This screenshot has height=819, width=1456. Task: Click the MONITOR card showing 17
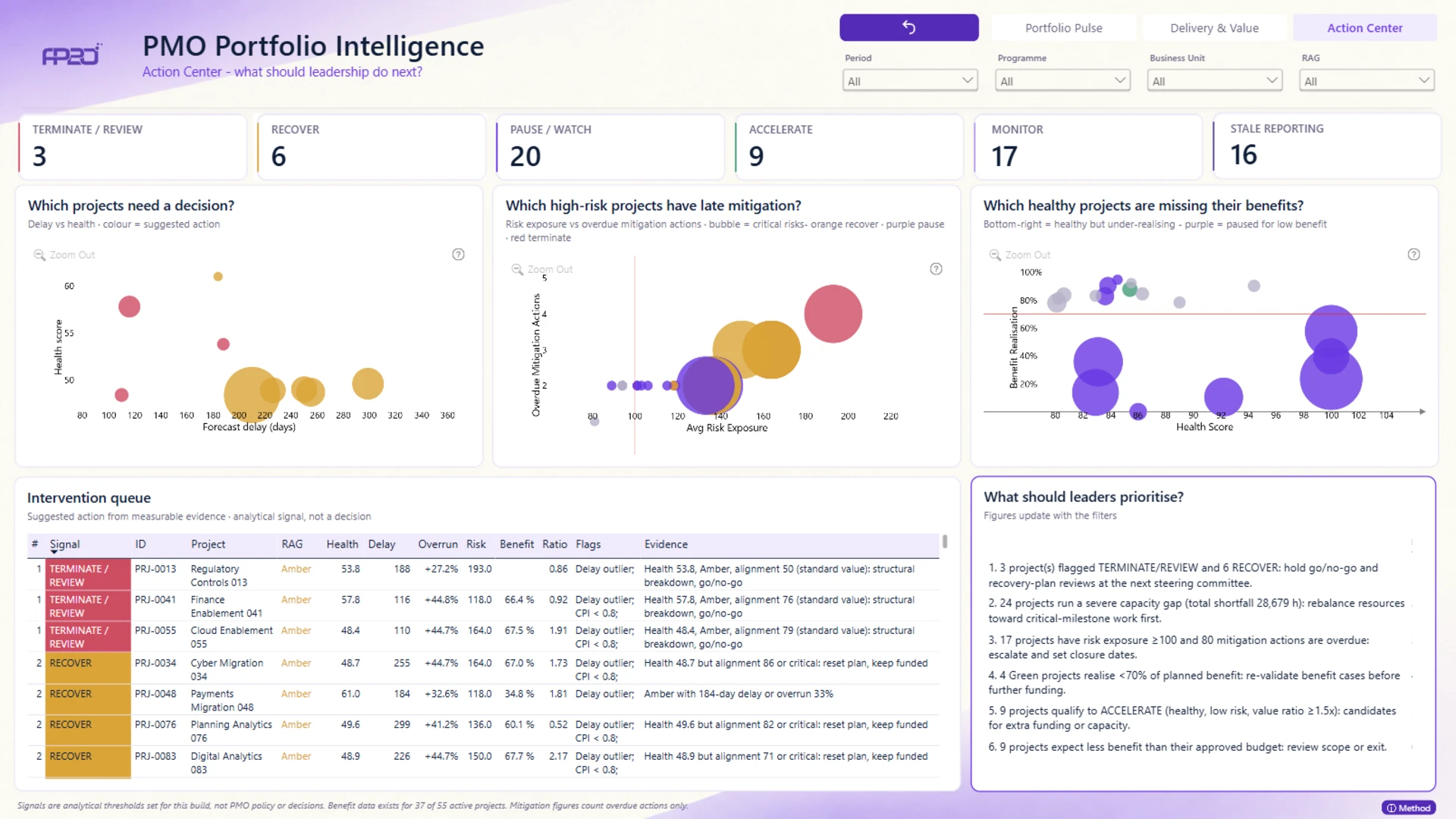tap(1088, 146)
